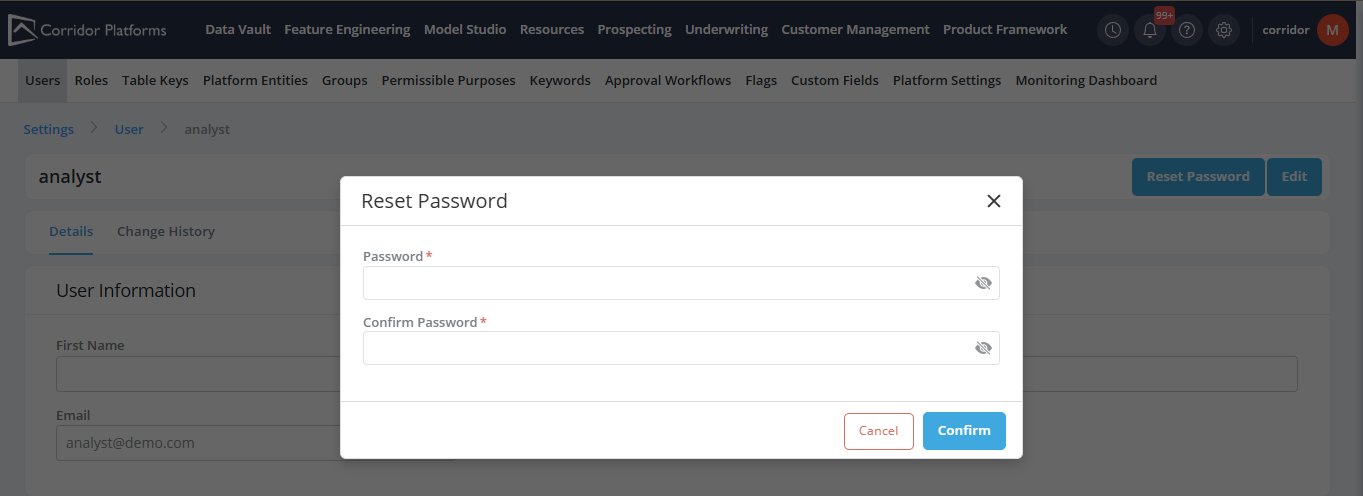Click the Corridor Platforms logo
This screenshot has height=496, width=1363.
[88, 30]
